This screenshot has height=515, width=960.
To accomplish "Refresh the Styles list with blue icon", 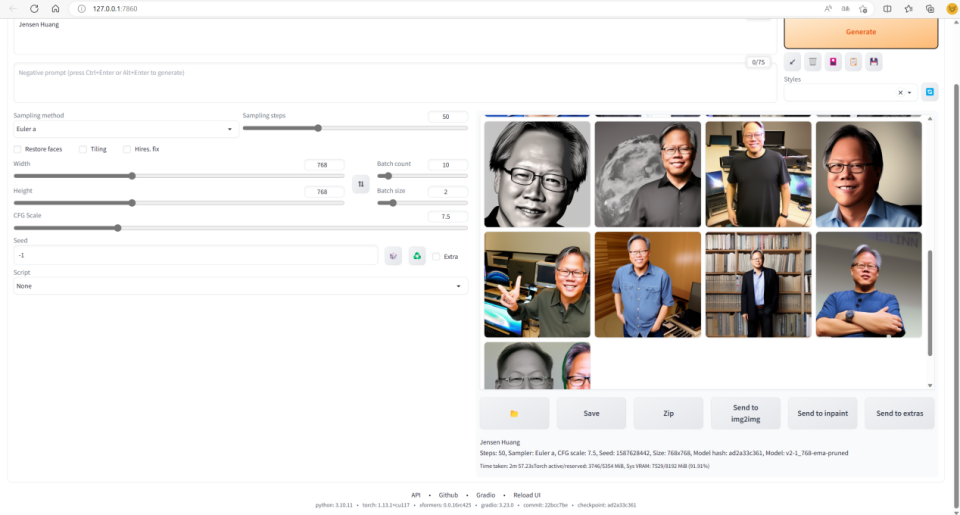I will pyautogui.click(x=929, y=92).
